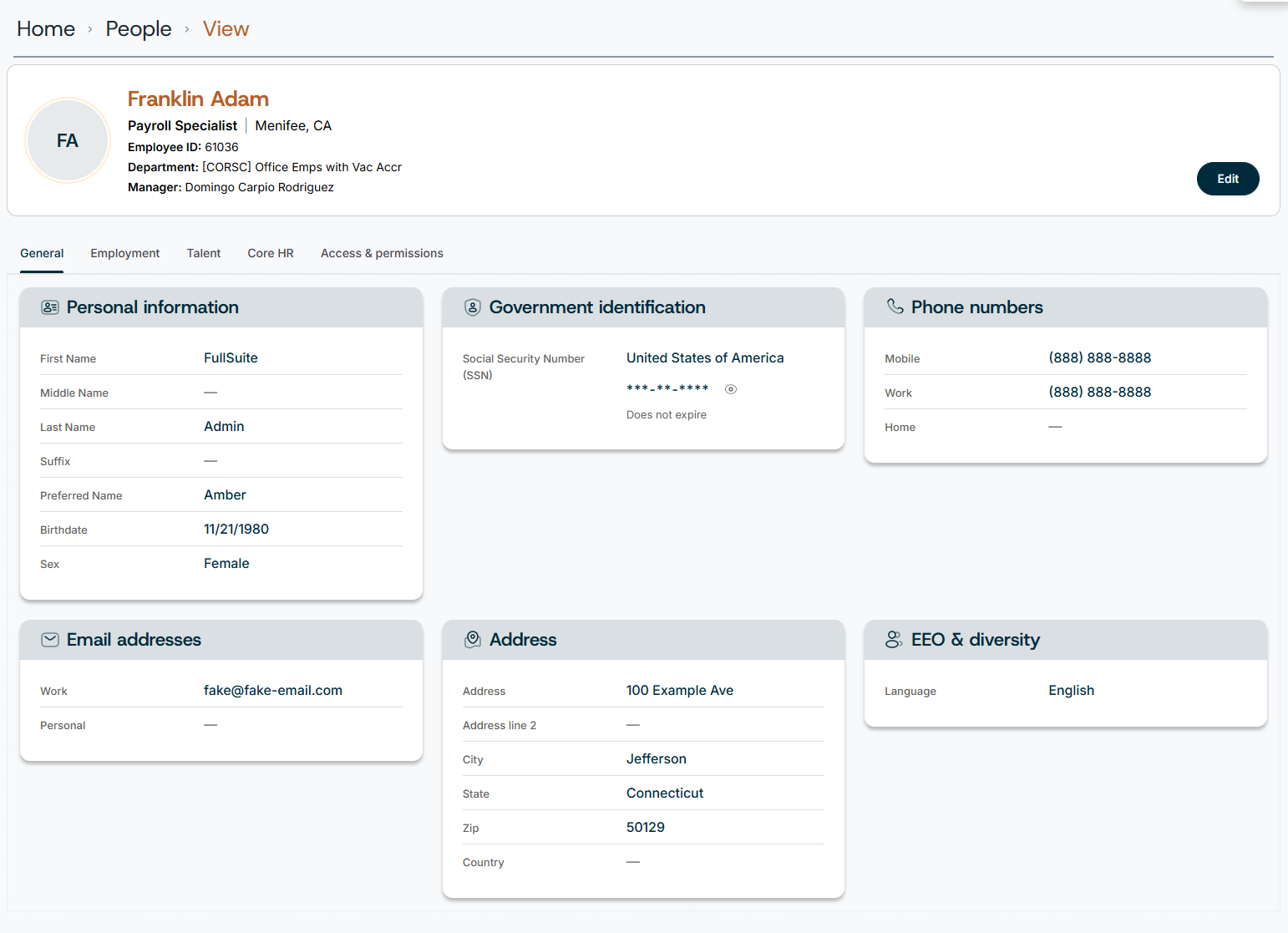Go to Home in the breadcrumb

click(46, 29)
